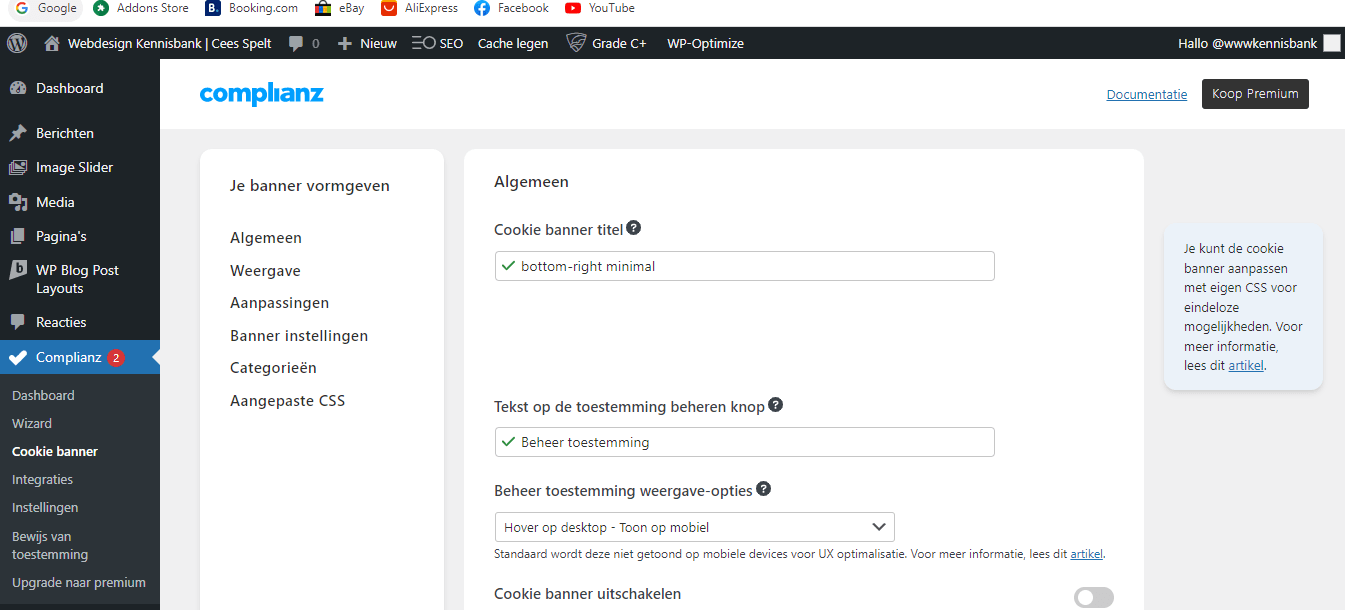Click the Reacties comment icon in sidebar
Screen dimensions: 1345x610
pyautogui.click(x=18, y=322)
